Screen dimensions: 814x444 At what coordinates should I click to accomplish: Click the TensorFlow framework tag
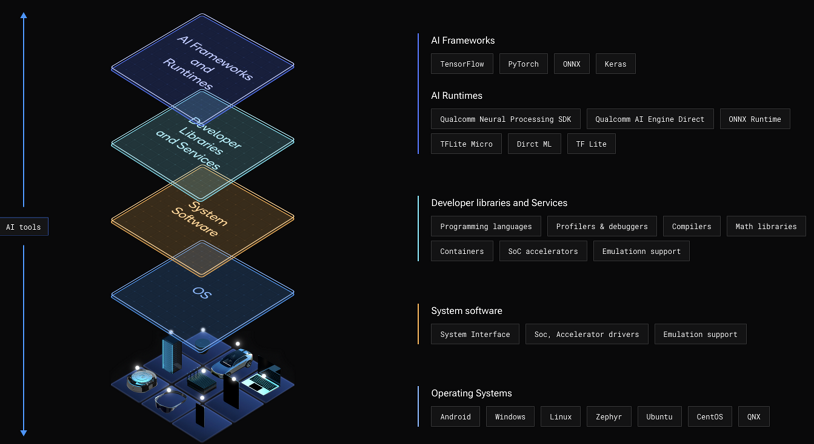pos(461,64)
